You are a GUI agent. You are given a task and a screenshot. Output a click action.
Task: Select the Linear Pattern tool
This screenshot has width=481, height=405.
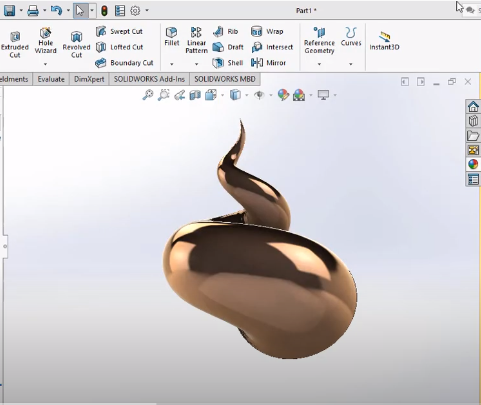click(x=196, y=41)
